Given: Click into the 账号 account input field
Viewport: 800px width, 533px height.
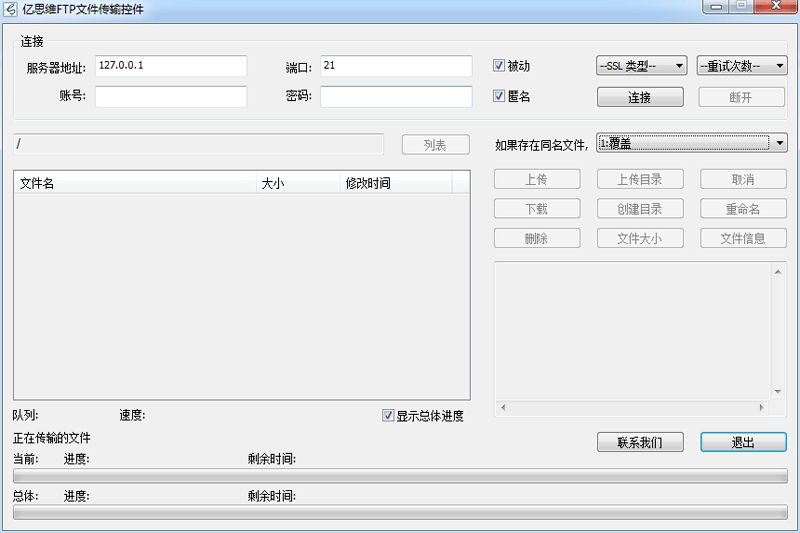Looking at the screenshot, I should coord(171,96).
